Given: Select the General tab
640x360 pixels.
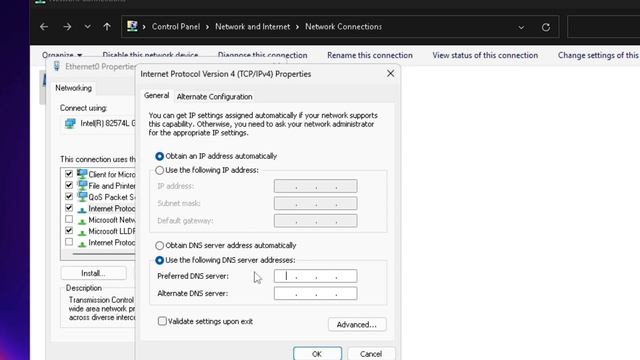Looking at the screenshot, I should coord(156,95).
